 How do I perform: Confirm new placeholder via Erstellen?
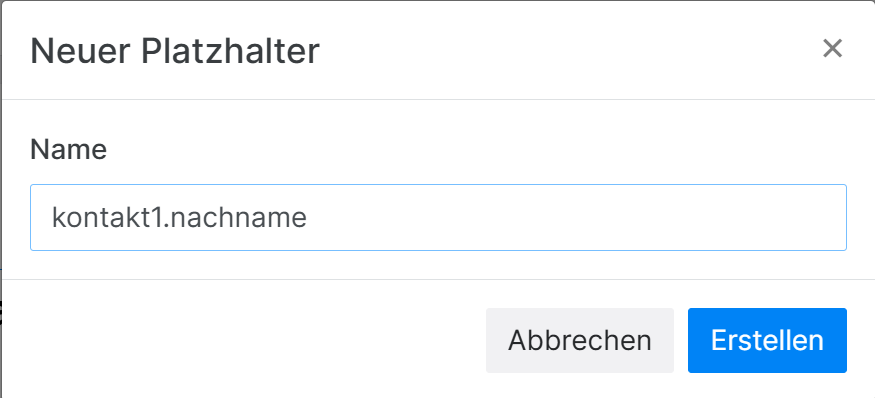point(767,341)
